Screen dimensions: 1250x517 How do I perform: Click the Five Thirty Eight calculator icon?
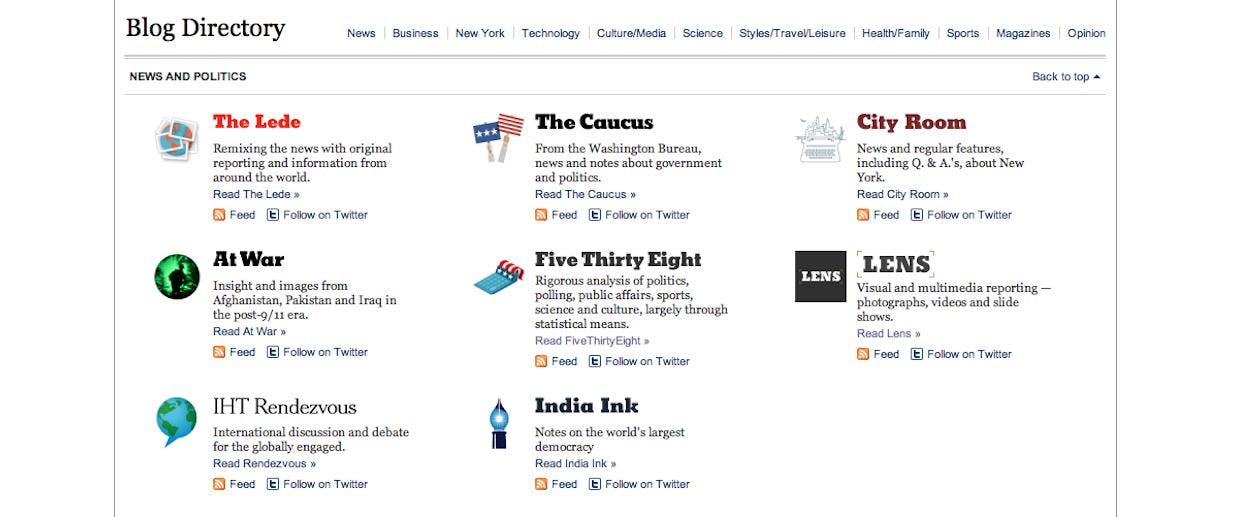498,276
